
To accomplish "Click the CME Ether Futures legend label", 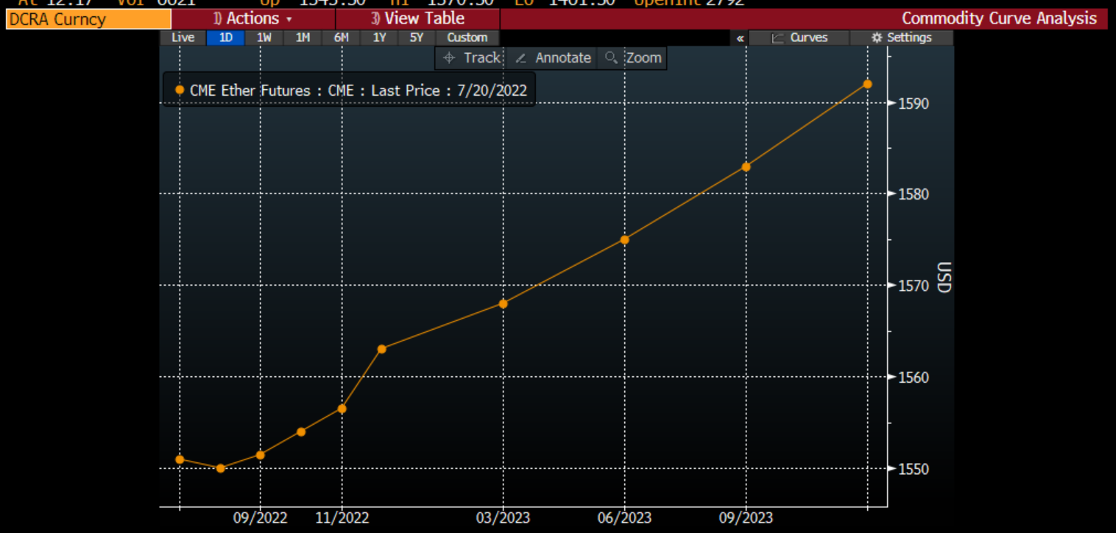I will click(358, 90).
